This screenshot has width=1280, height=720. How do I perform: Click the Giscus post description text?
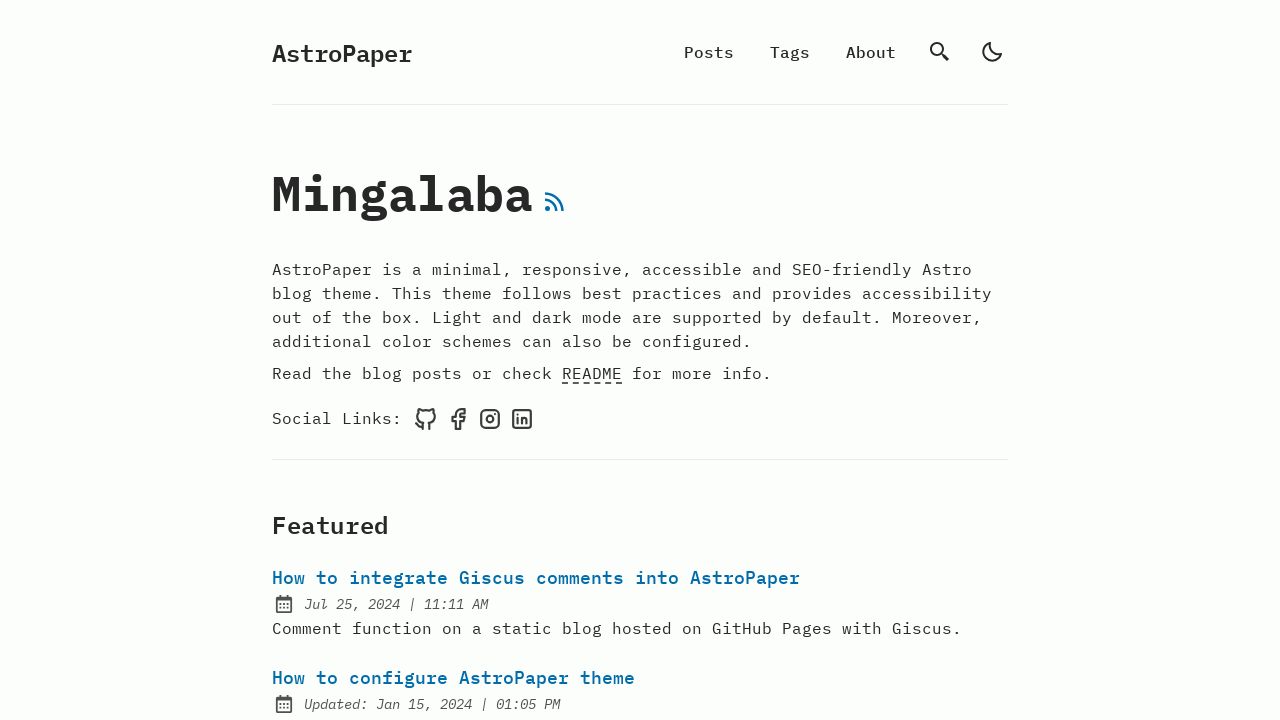(x=617, y=629)
